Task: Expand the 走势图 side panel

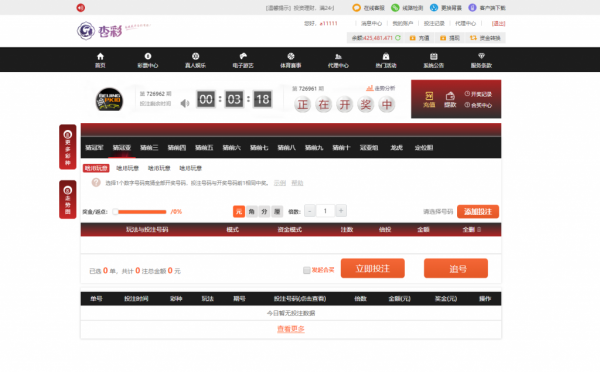Action: pyautogui.click(x=68, y=199)
